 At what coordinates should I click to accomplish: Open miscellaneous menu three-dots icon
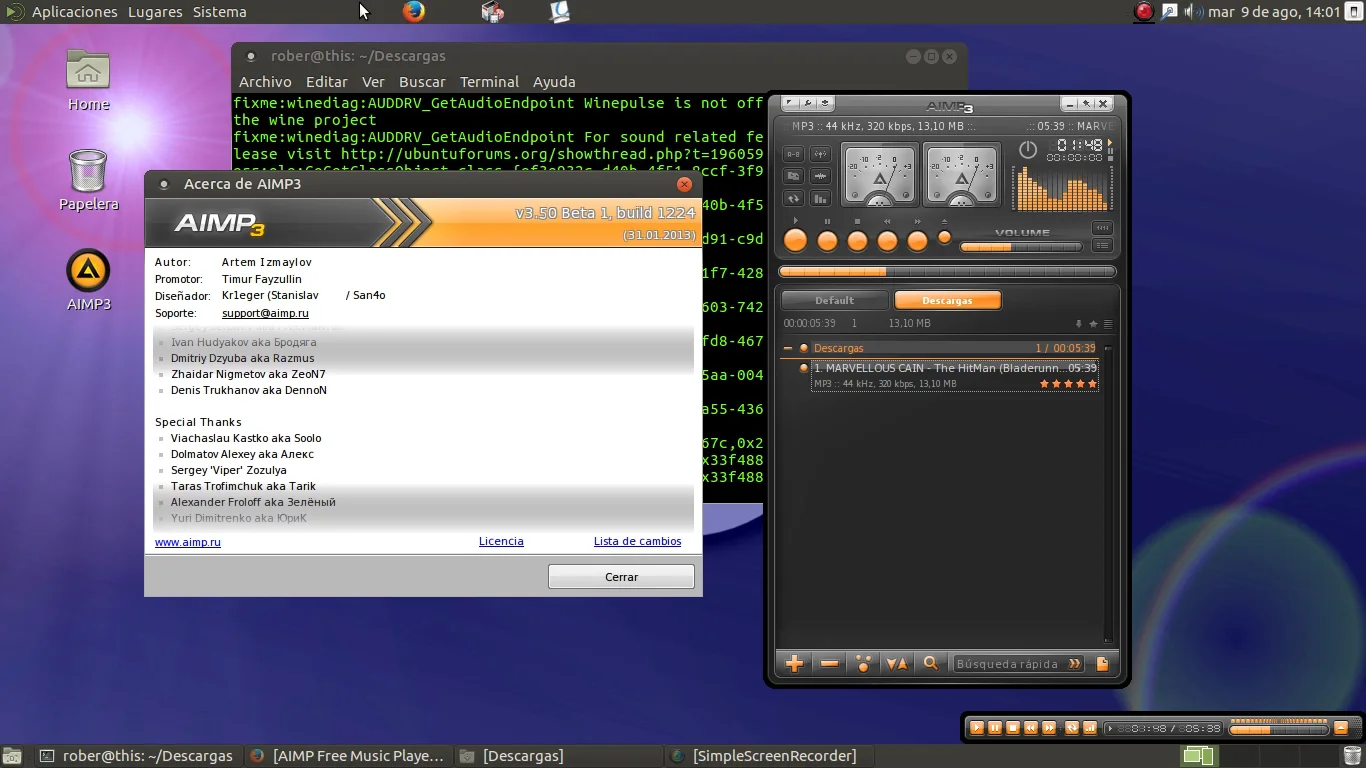863,663
